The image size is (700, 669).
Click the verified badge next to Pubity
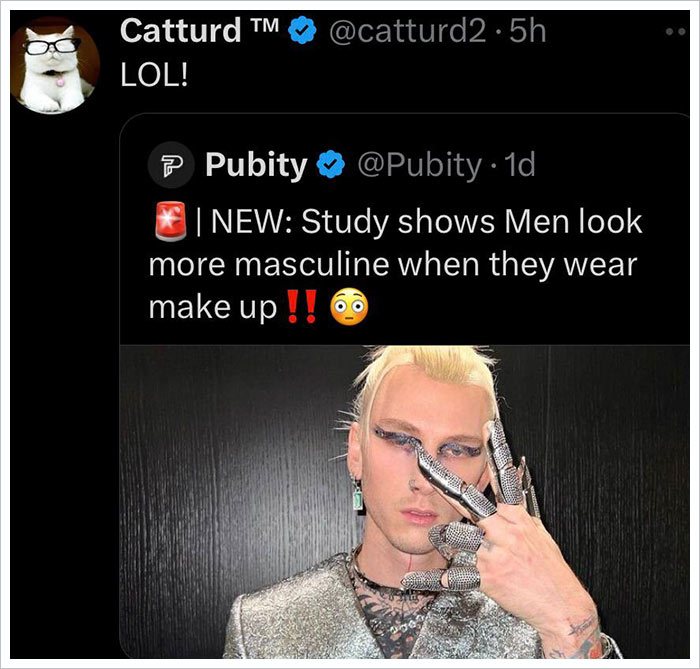331,164
